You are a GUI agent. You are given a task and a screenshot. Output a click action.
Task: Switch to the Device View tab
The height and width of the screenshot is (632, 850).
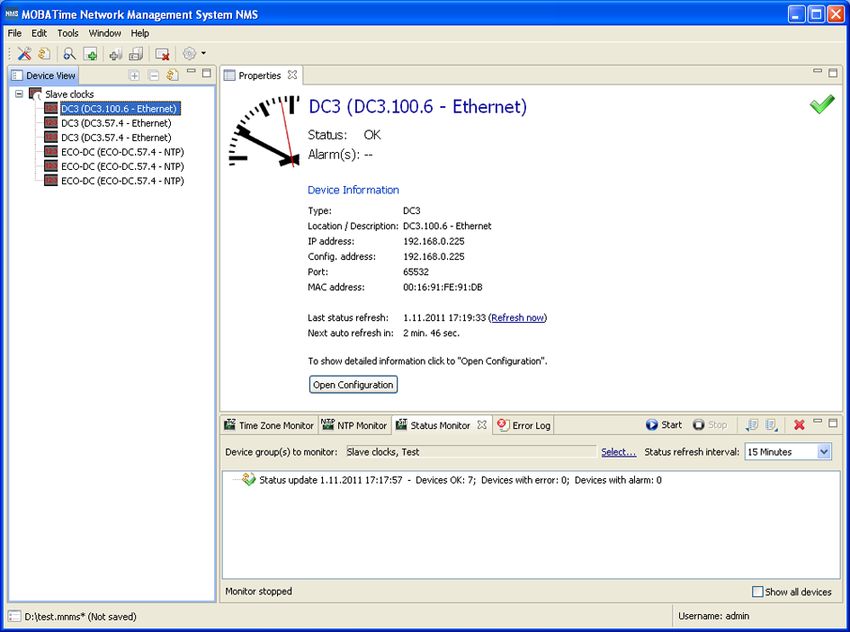(44, 75)
